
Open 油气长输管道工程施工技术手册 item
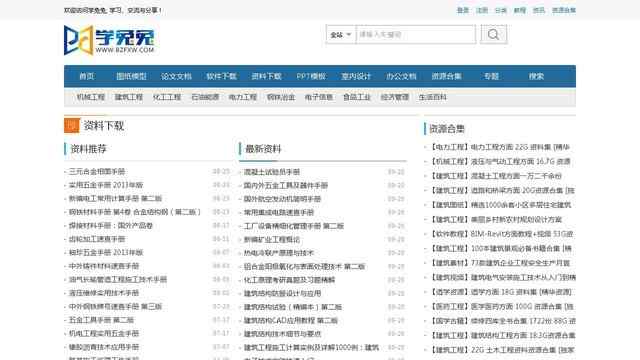118,279
